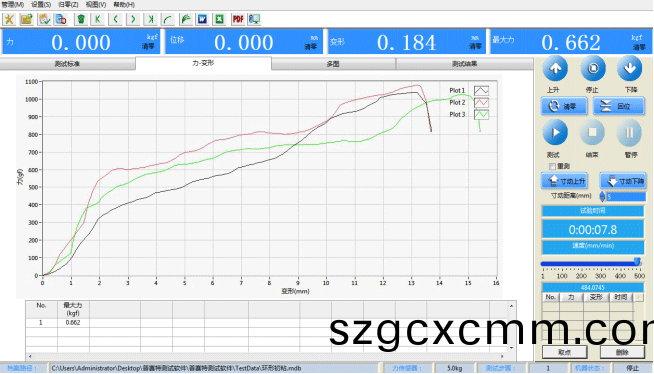Click the 寸动下降 jog down button
Viewport: 654px width, 374px height.
(x=623, y=181)
